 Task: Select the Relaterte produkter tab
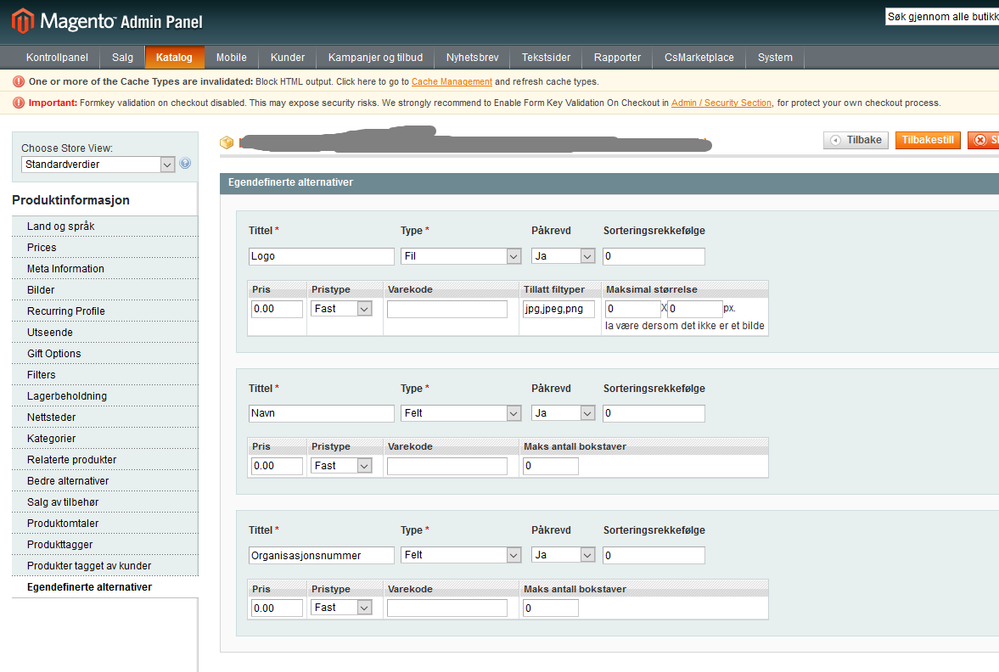click(x=105, y=460)
